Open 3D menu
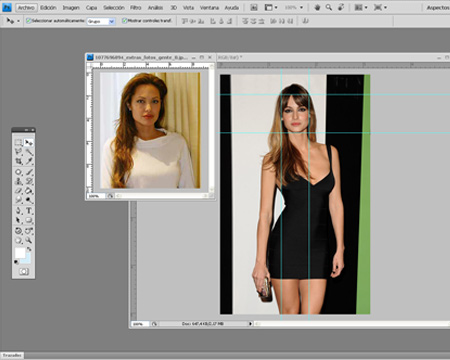Screen dimensions: 450x360 click(174, 7)
